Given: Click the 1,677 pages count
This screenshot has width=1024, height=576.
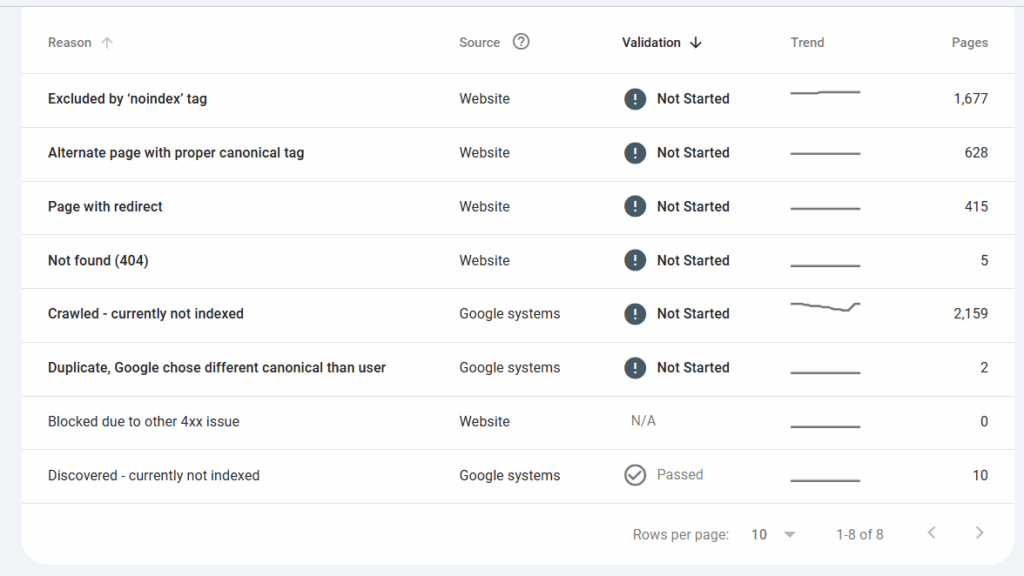Looking at the screenshot, I should pyautogui.click(x=968, y=99).
